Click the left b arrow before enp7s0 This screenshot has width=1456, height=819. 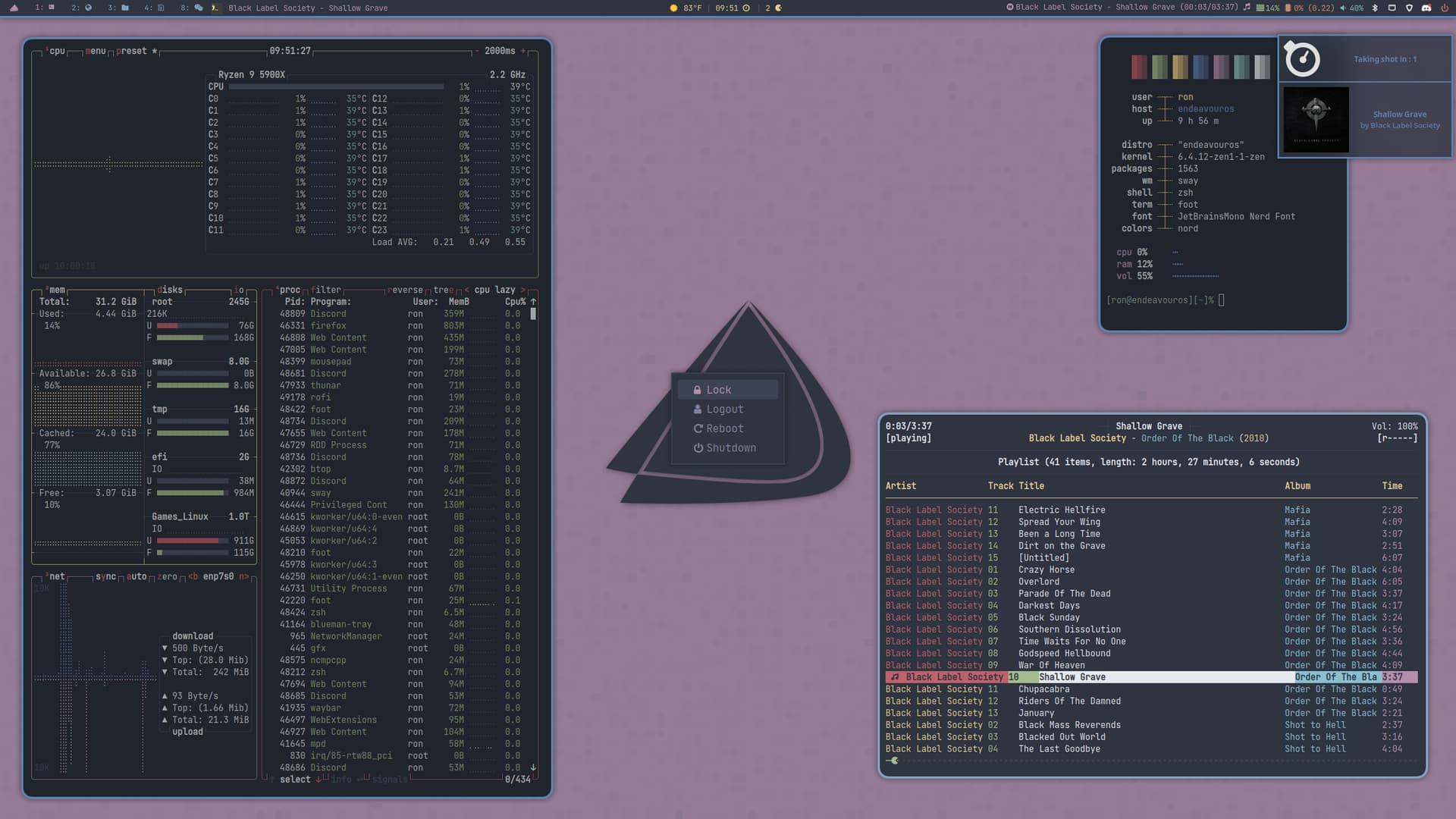(x=193, y=576)
